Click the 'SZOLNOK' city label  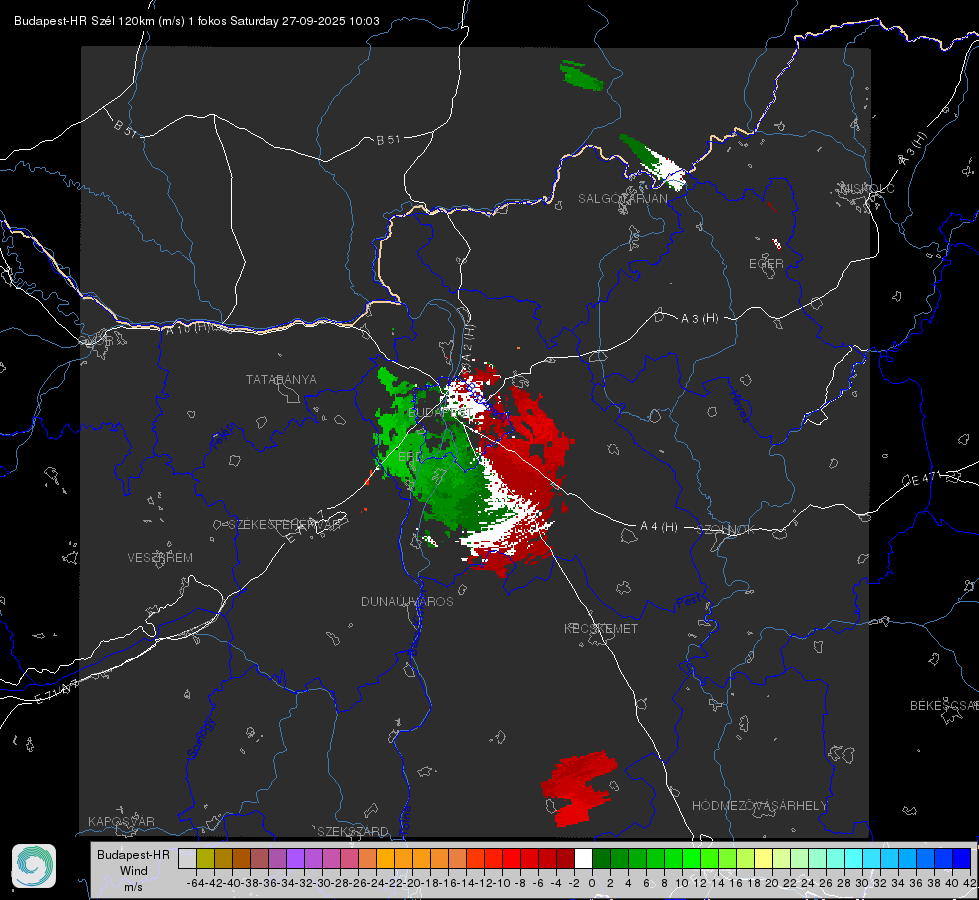[726, 530]
